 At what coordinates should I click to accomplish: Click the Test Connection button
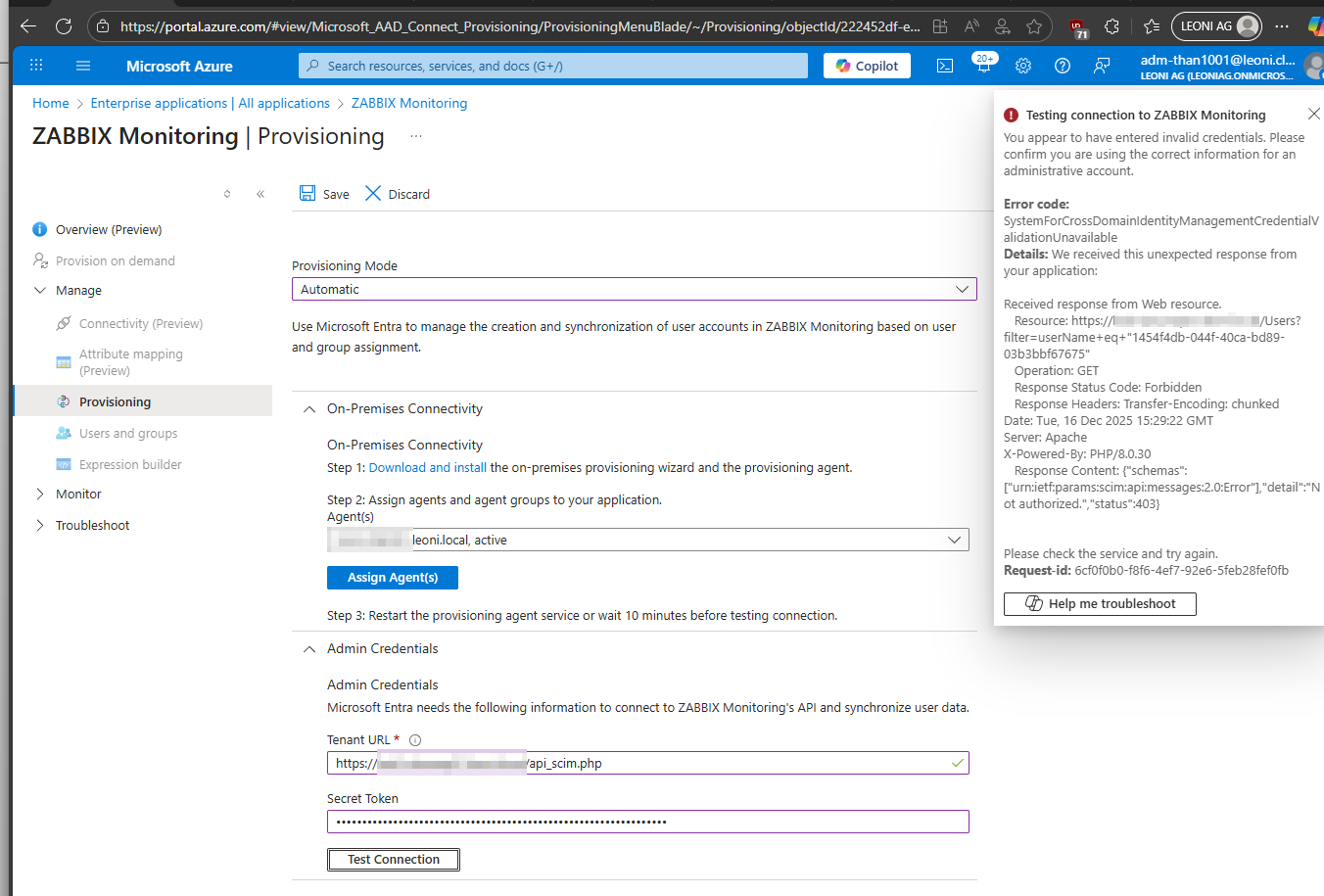pos(393,860)
